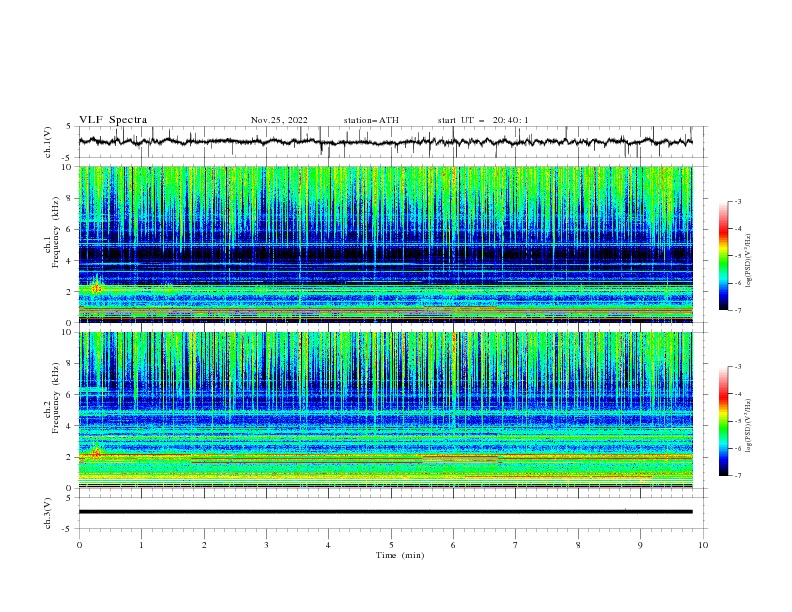Click time-axis tick label "1"
The image size is (792, 612).
(141, 545)
